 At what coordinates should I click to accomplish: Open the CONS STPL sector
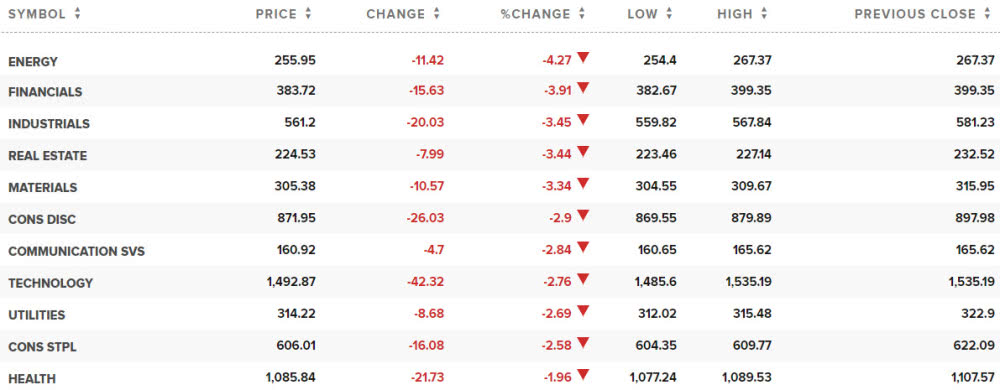pos(42,347)
